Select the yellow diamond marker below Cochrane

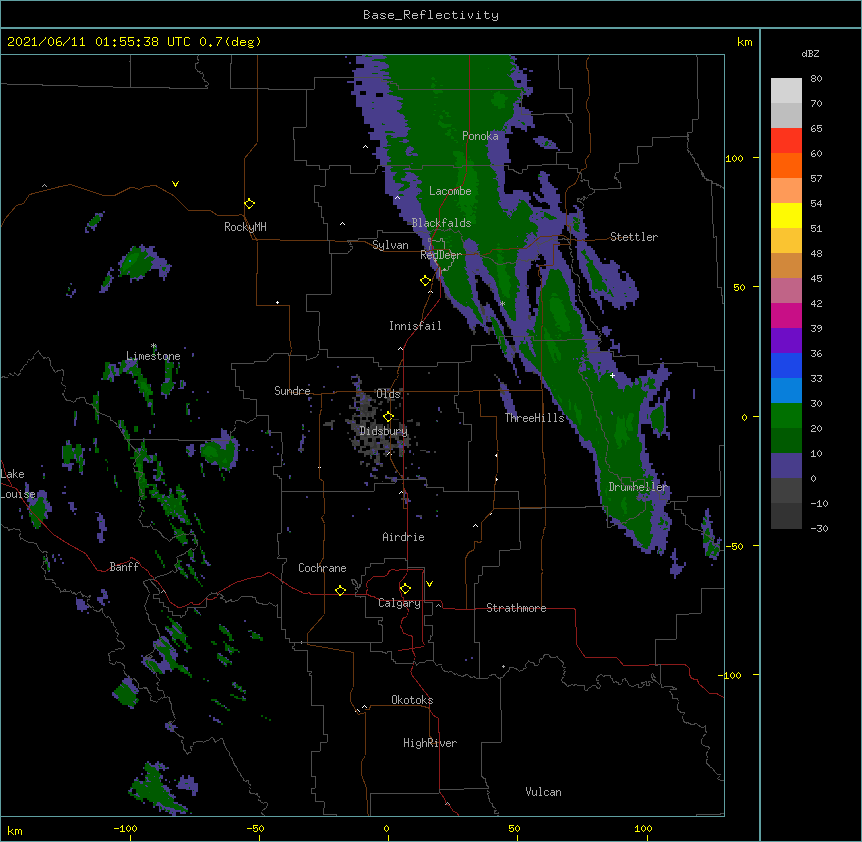pos(340,590)
